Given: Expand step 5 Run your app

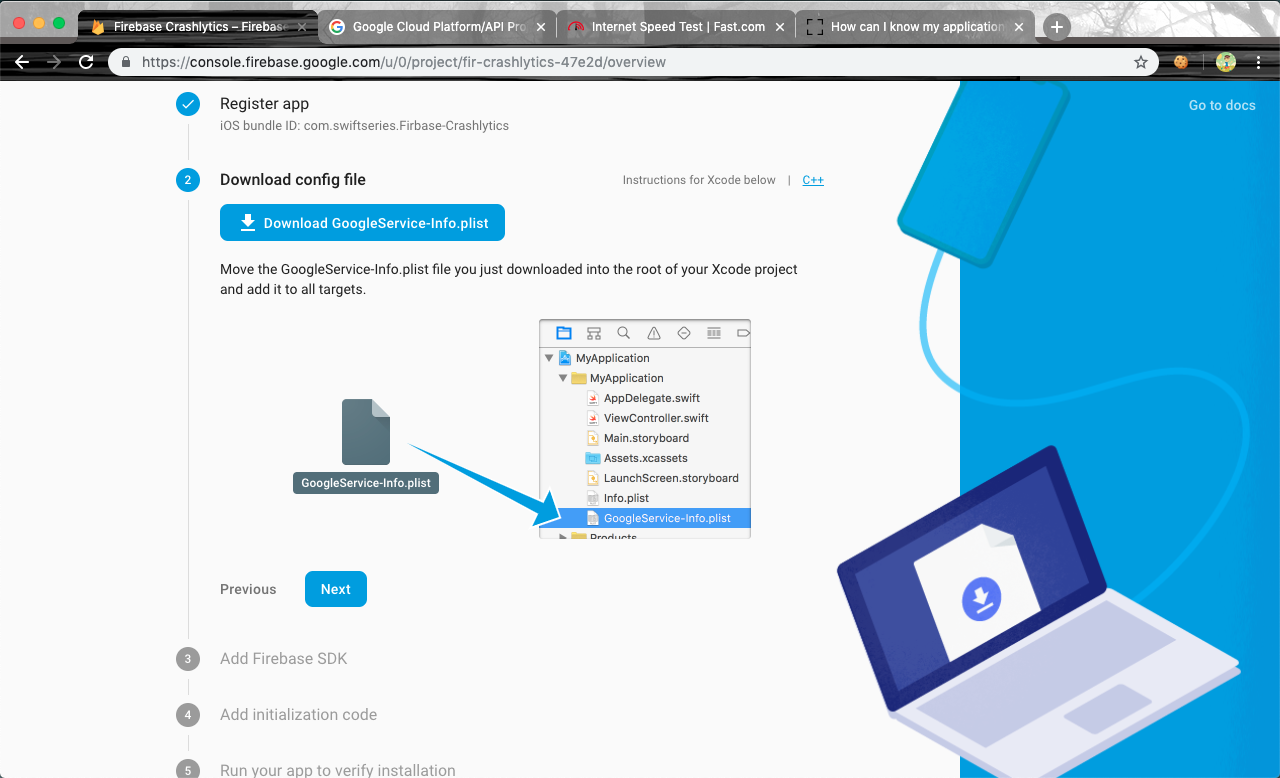Looking at the screenshot, I should (x=337, y=770).
